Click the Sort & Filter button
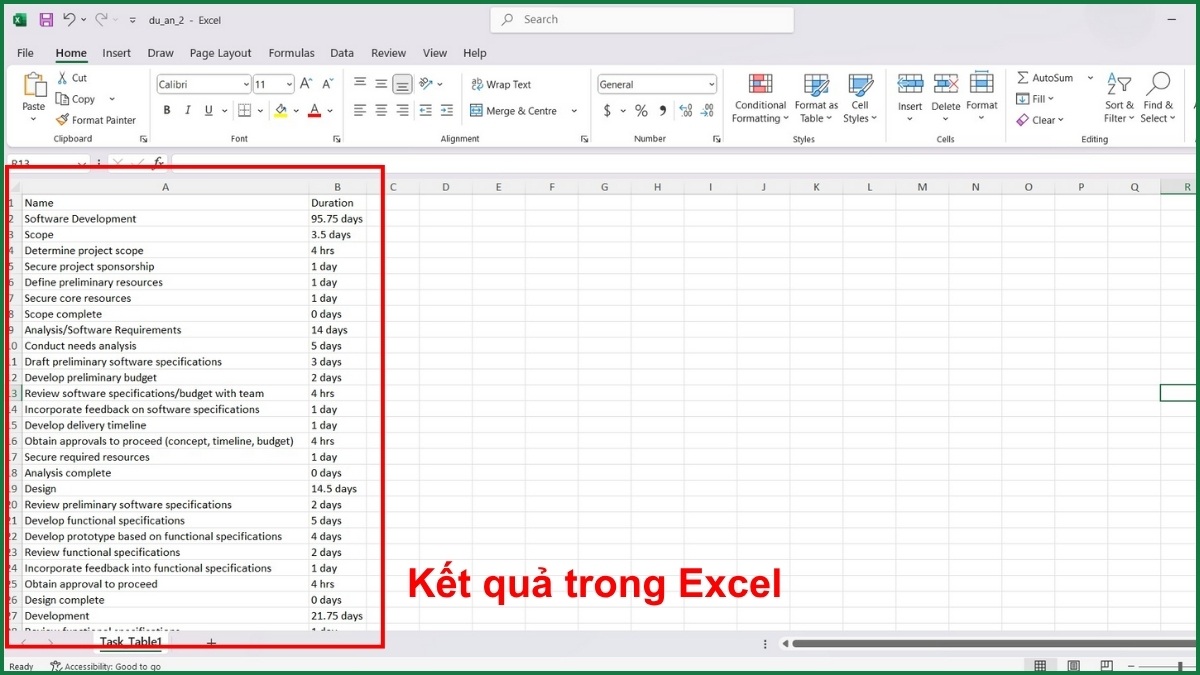The image size is (1200, 675). (1118, 97)
